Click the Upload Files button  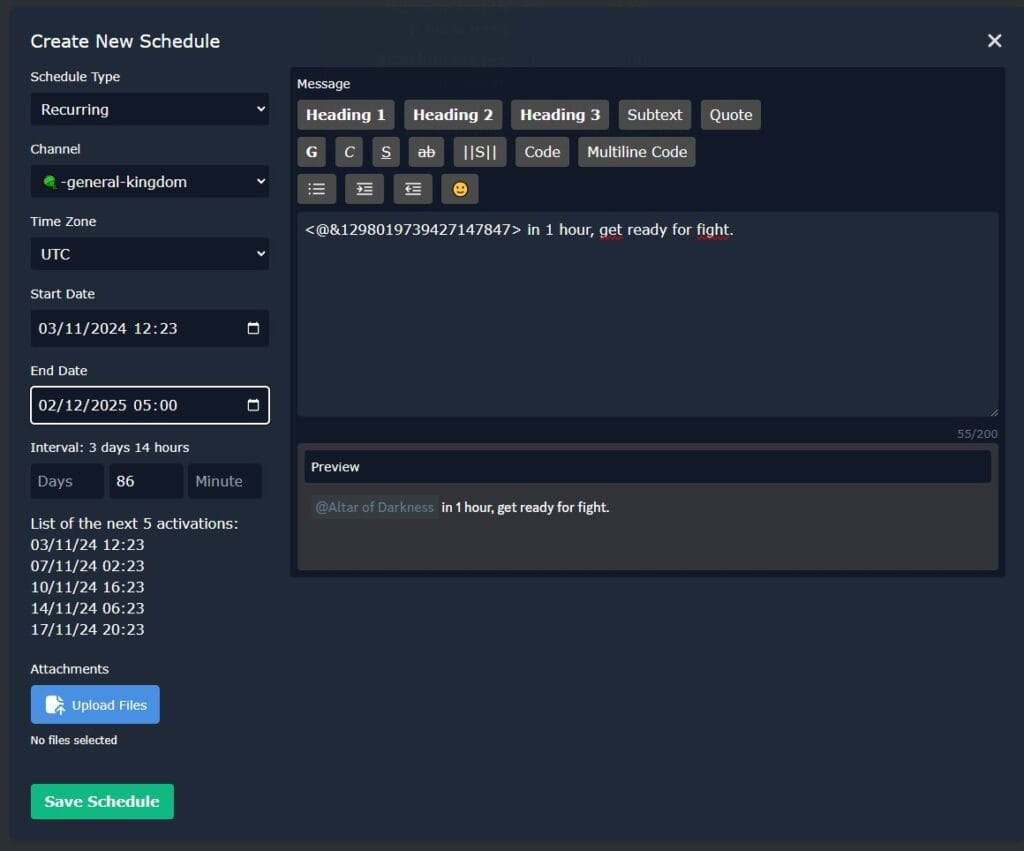95,704
